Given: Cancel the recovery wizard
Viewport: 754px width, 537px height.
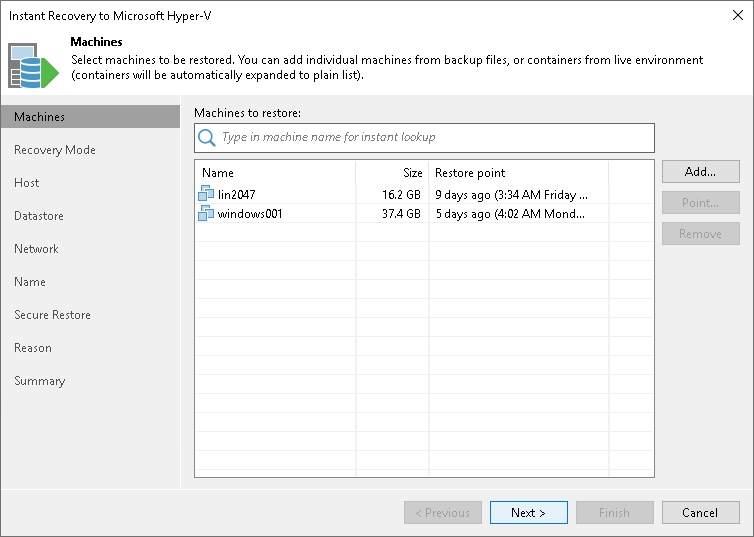Looking at the screenshot, I should [701, 512].
